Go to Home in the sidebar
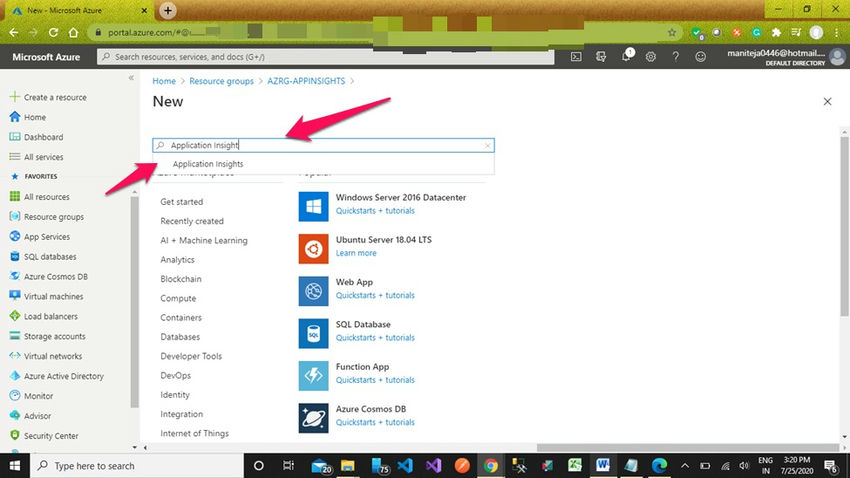This screenshot has width=850, height=478. (x=28, y=117)
